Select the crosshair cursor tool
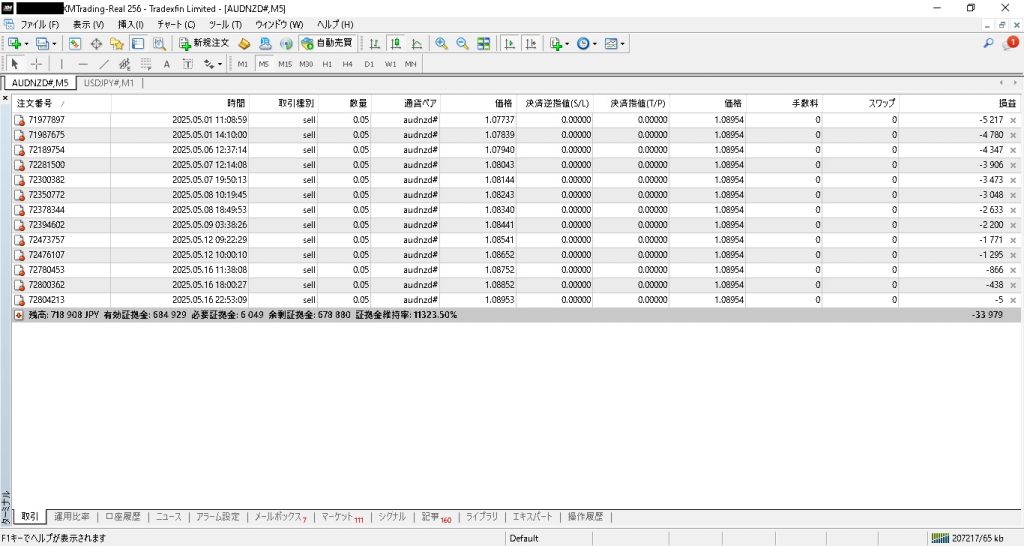The height and width of the screenshot is (546, 1024). click(x=37, y=64)
